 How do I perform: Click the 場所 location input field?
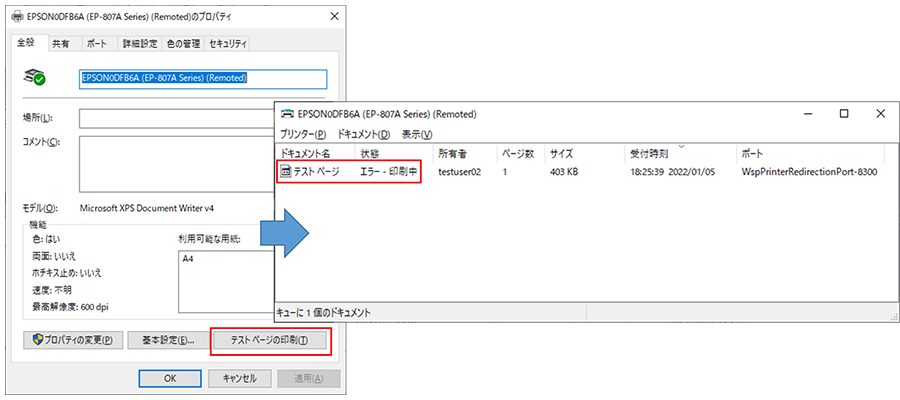pos(176,118)
